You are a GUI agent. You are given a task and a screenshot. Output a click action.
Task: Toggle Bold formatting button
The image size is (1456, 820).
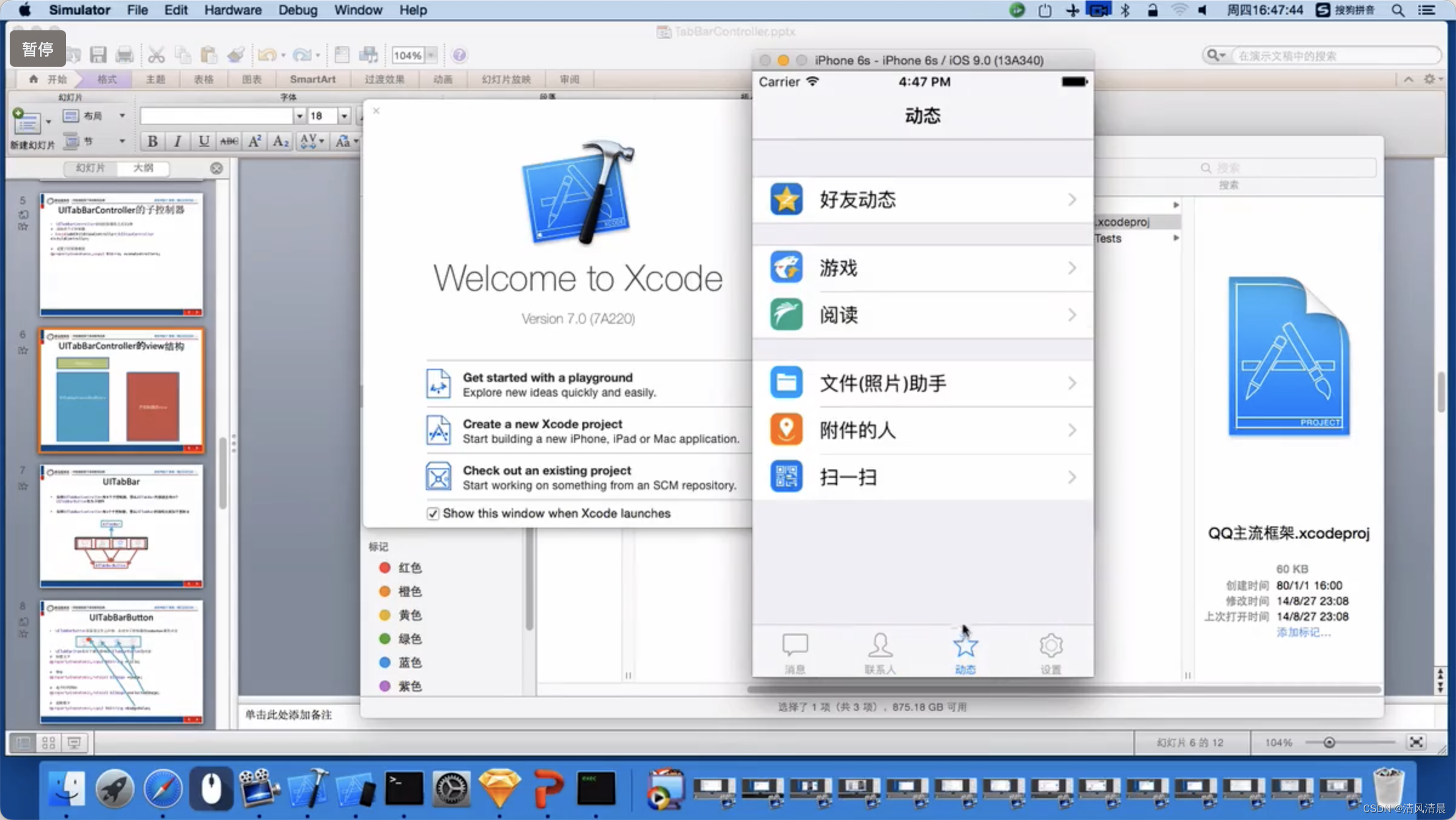pyautogui.click(x=152, y=141)
